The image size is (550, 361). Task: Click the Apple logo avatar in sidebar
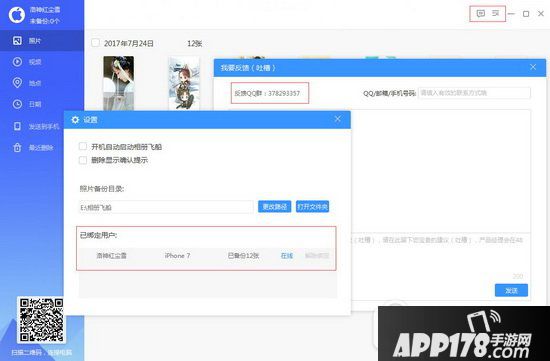(x=16, y=15)
